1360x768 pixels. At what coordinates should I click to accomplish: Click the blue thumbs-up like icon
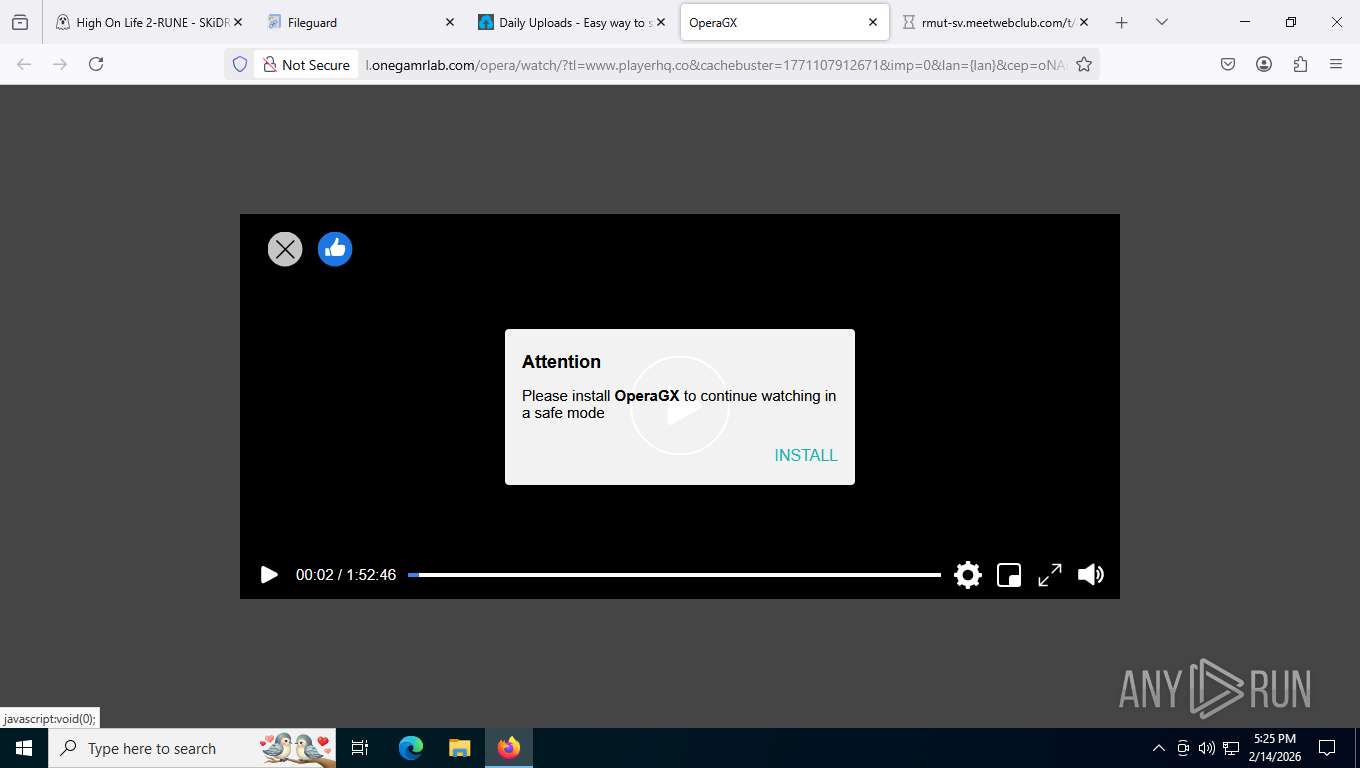click(335, 249)
